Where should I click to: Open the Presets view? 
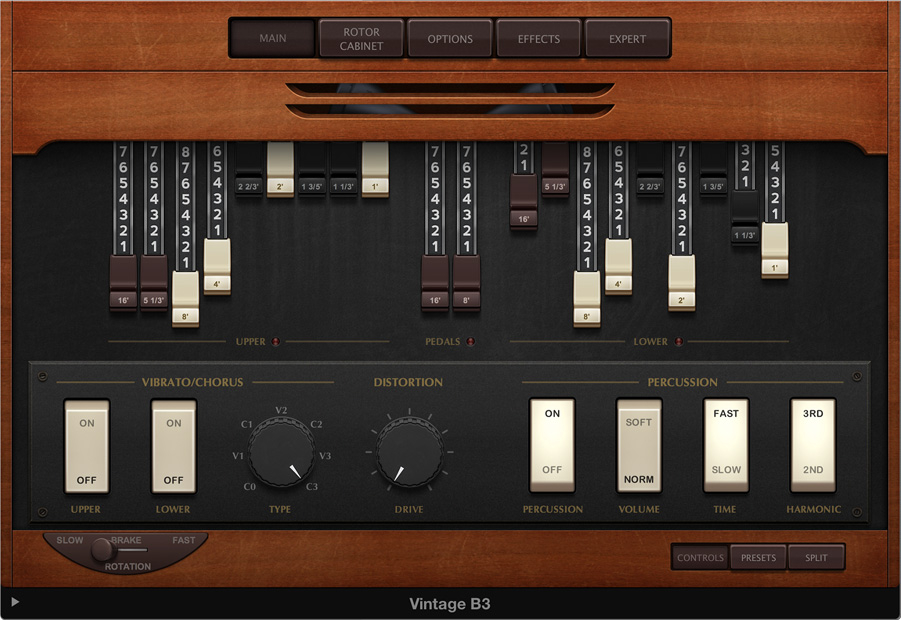(758, 558)
